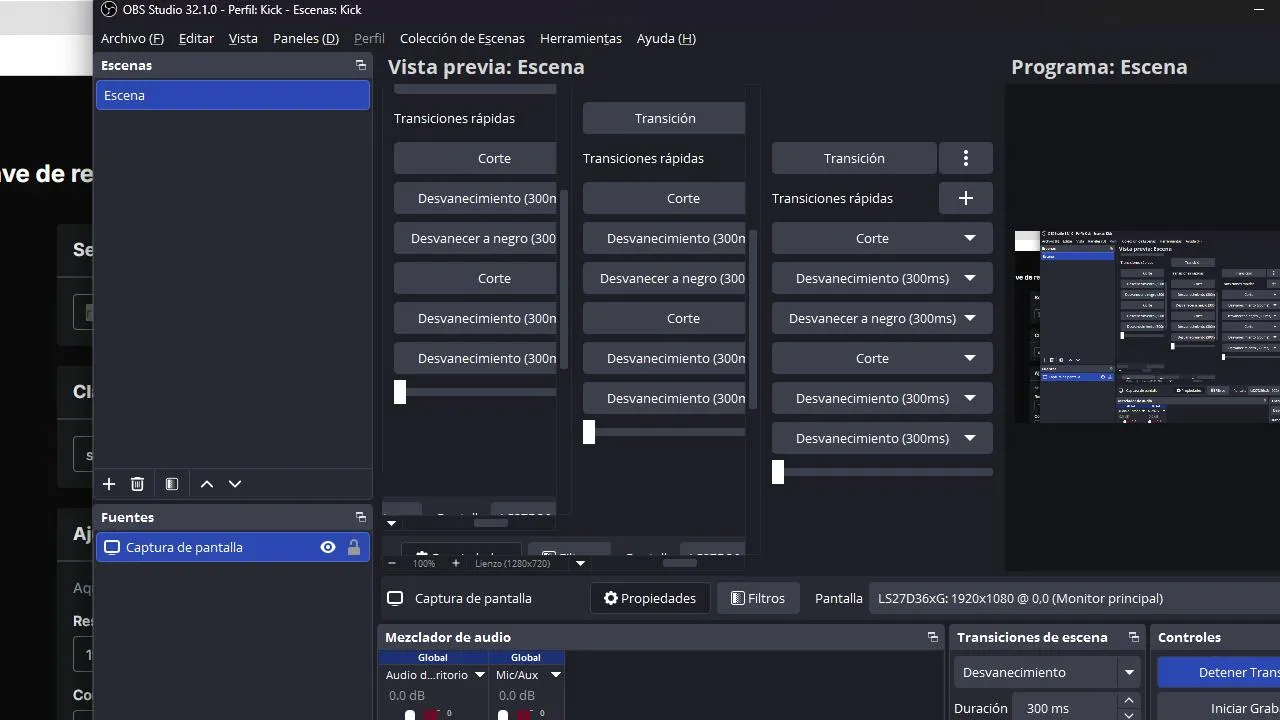Open Filtros for the selected source

758,598
